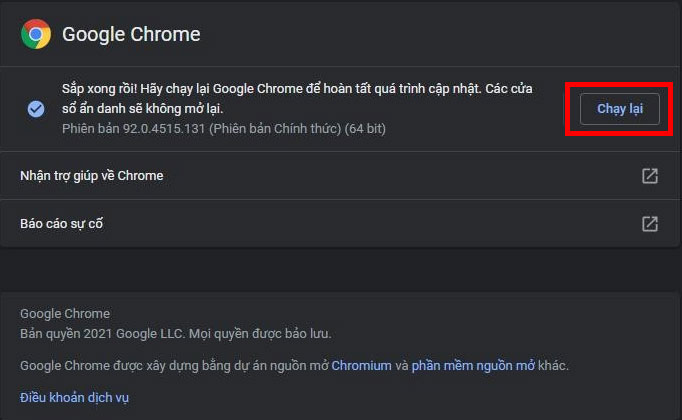This screenshot has height=420, width=682.
Task: Click the Bản quyền 2021 Google LLC text
Action: [x=103, y=333]
